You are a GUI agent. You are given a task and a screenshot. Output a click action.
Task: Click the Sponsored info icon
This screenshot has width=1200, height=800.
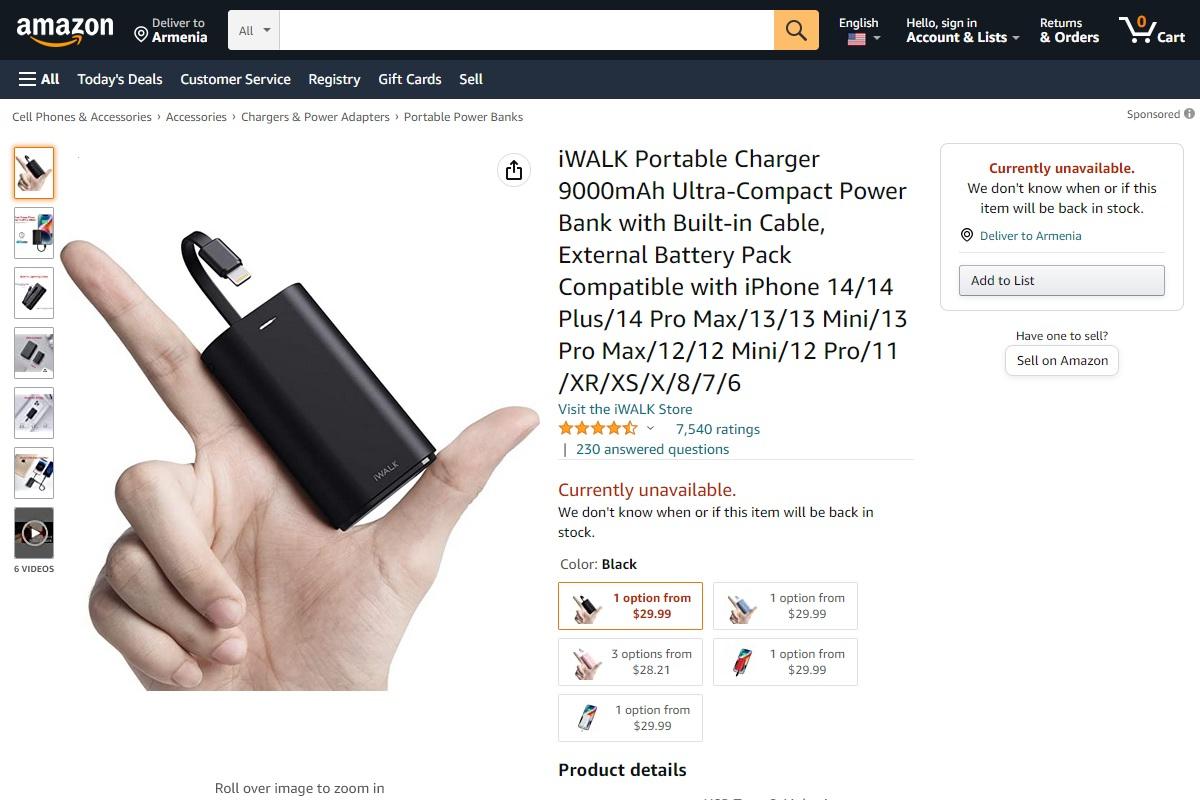(1189, 114)
